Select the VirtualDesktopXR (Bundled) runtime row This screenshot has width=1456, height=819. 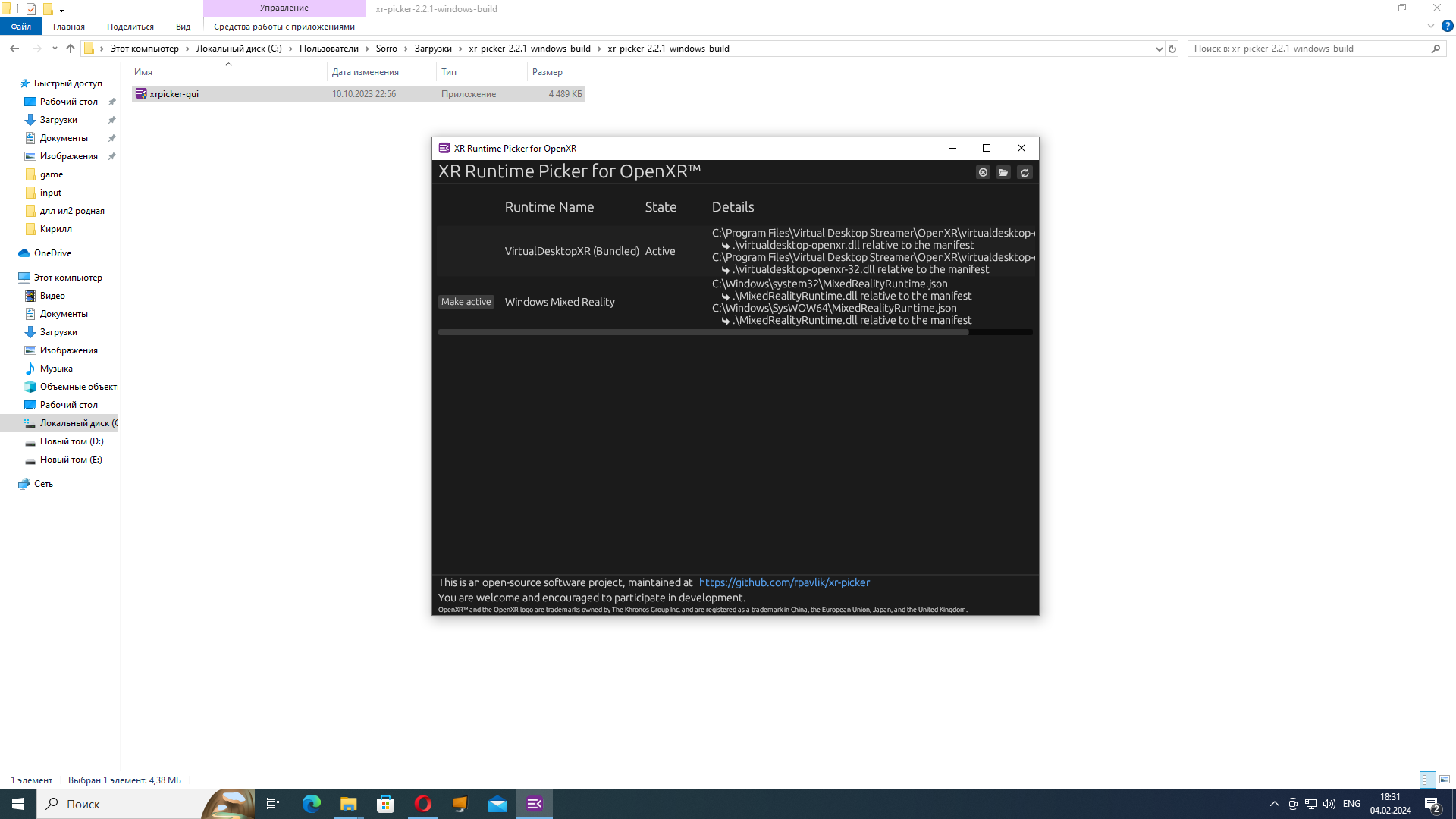(x=736, y=251)
